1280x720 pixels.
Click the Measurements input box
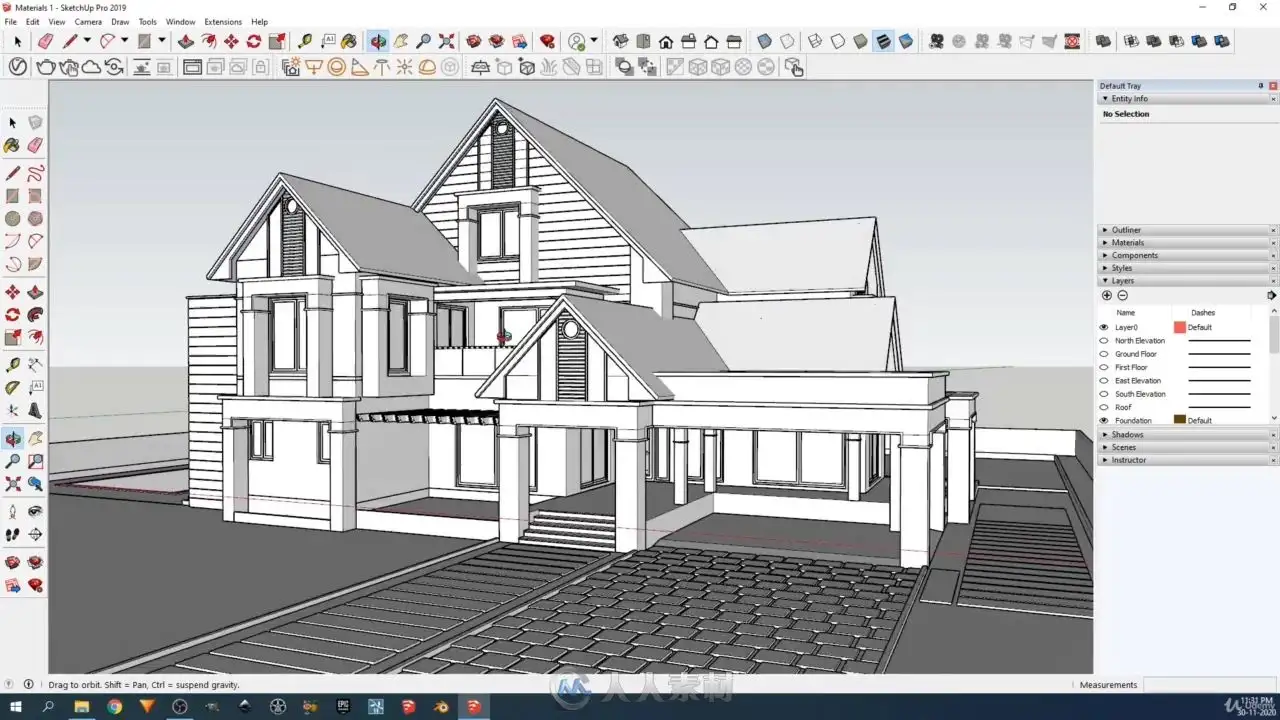point(1210,685)
